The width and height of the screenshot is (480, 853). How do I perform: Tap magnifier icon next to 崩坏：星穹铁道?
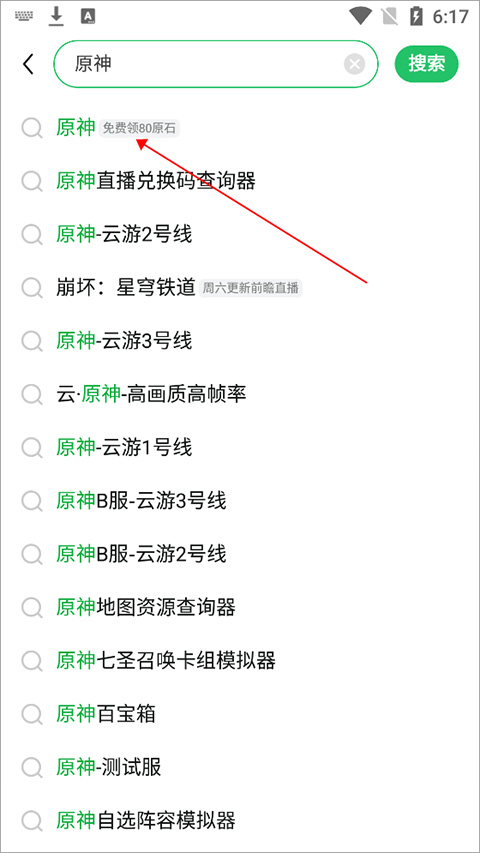(32, 288)
